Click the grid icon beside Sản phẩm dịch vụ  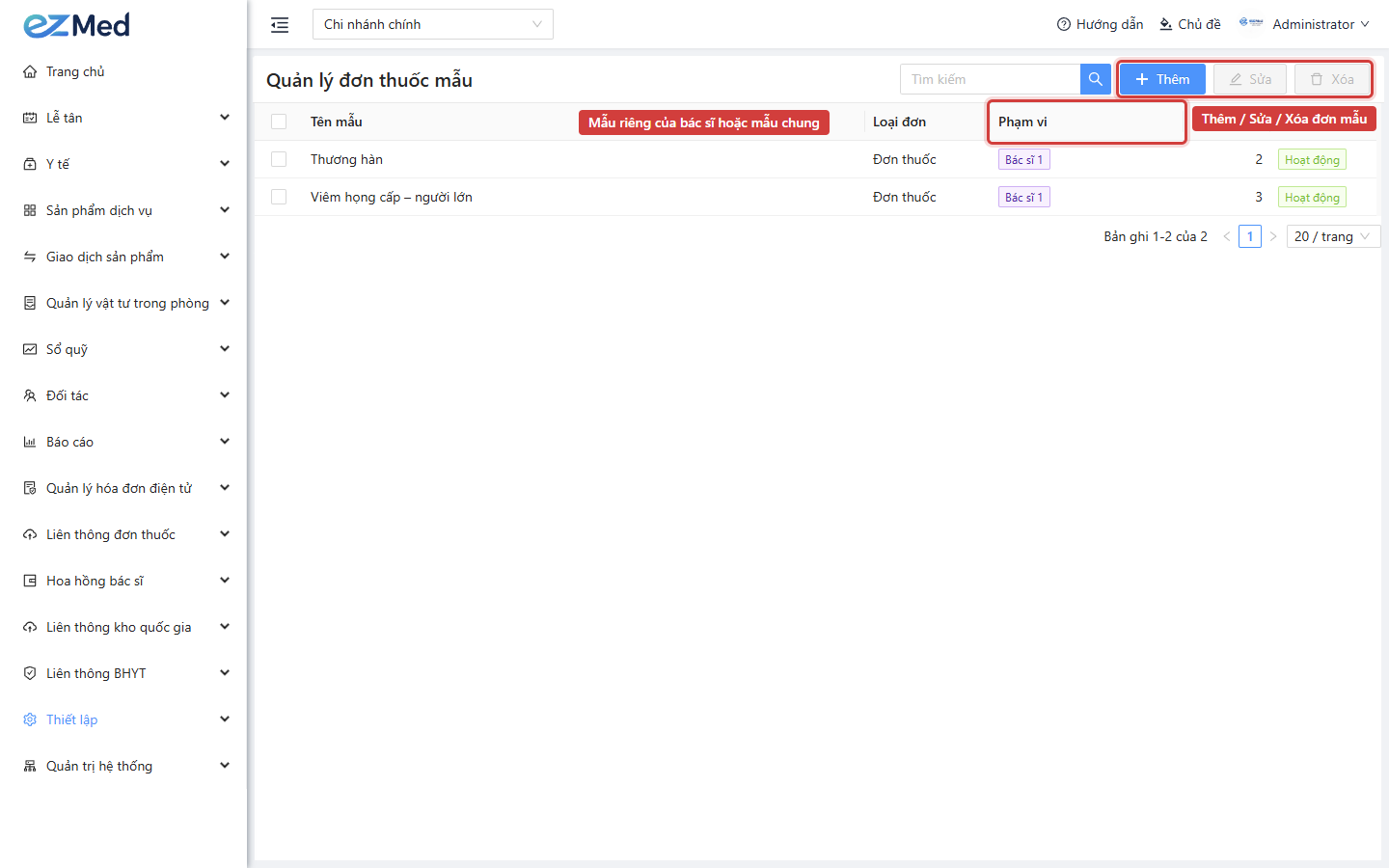[30, 210]
